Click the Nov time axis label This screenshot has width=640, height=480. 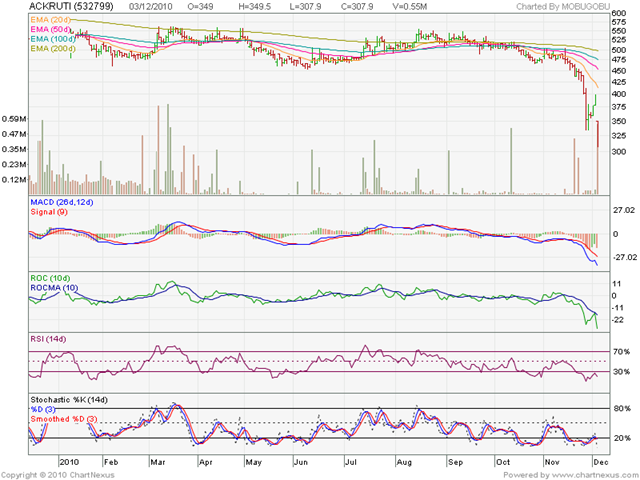552,462
